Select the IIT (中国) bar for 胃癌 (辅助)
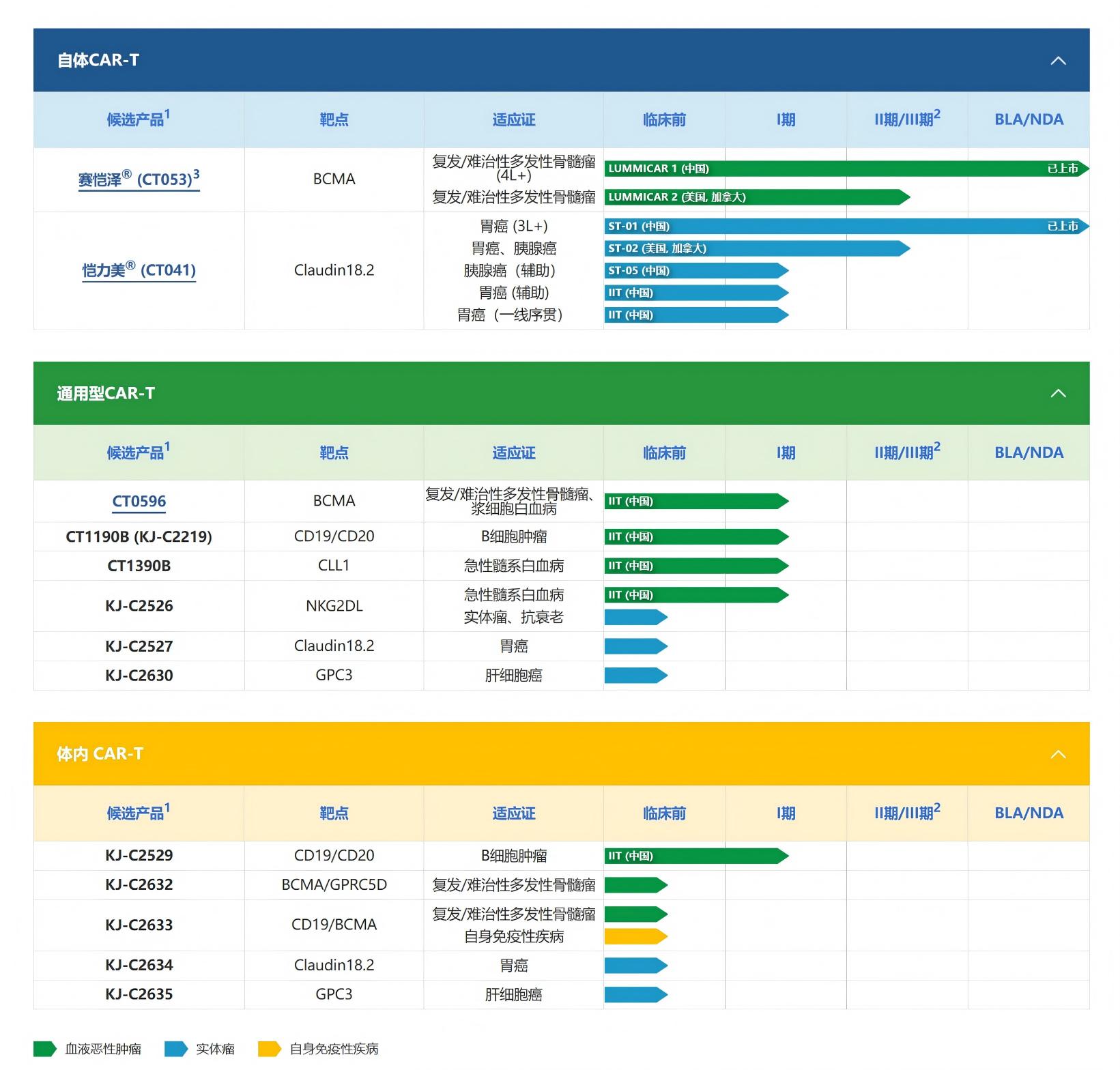 coord(697,293)
